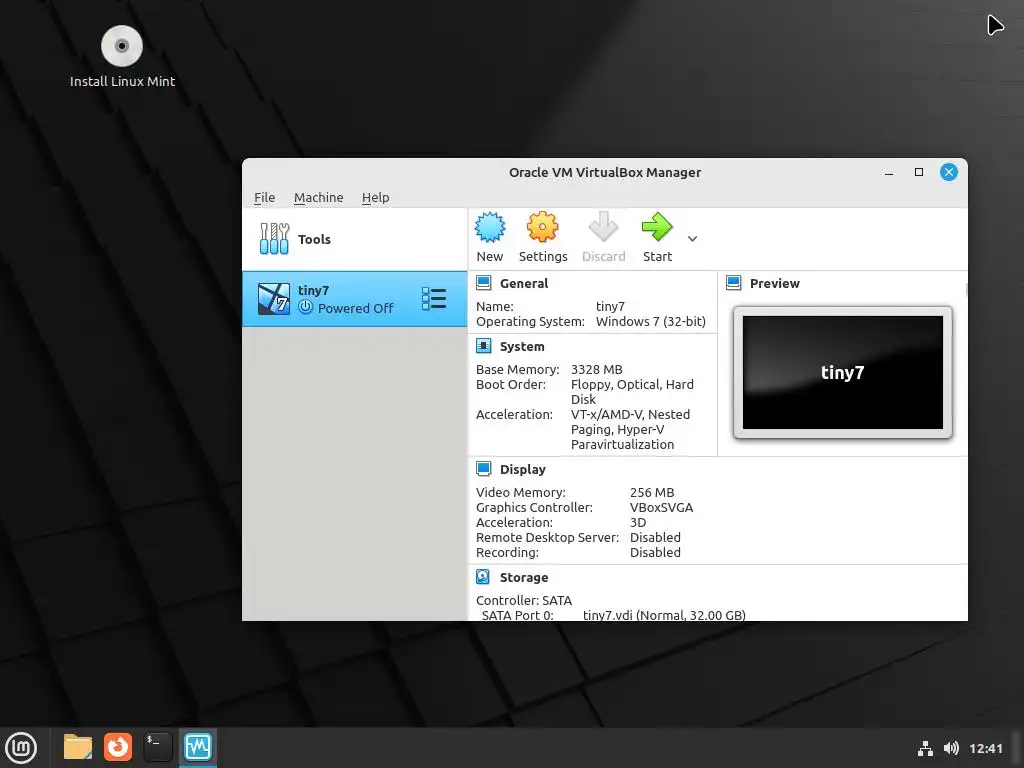Image resolution: width=1024 pixels, height=768 pixels.
Task: Open Settings with the gear icon
Action: click(543, 227)
